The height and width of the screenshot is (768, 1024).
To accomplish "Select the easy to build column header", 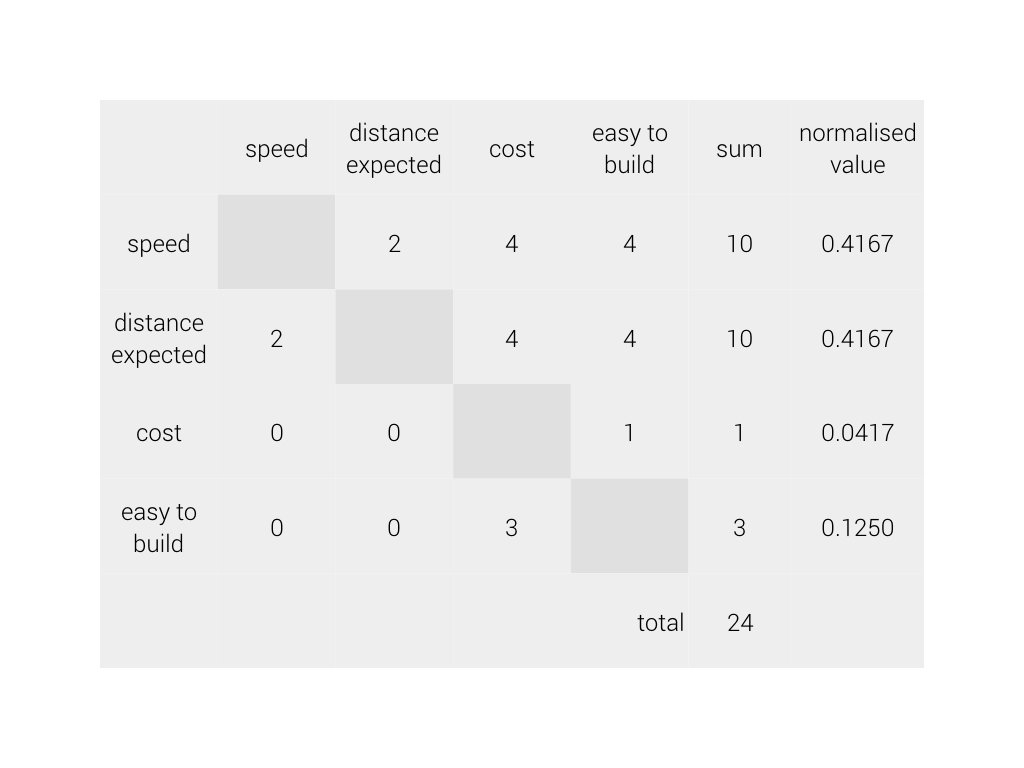I will (x=629, y=148).
